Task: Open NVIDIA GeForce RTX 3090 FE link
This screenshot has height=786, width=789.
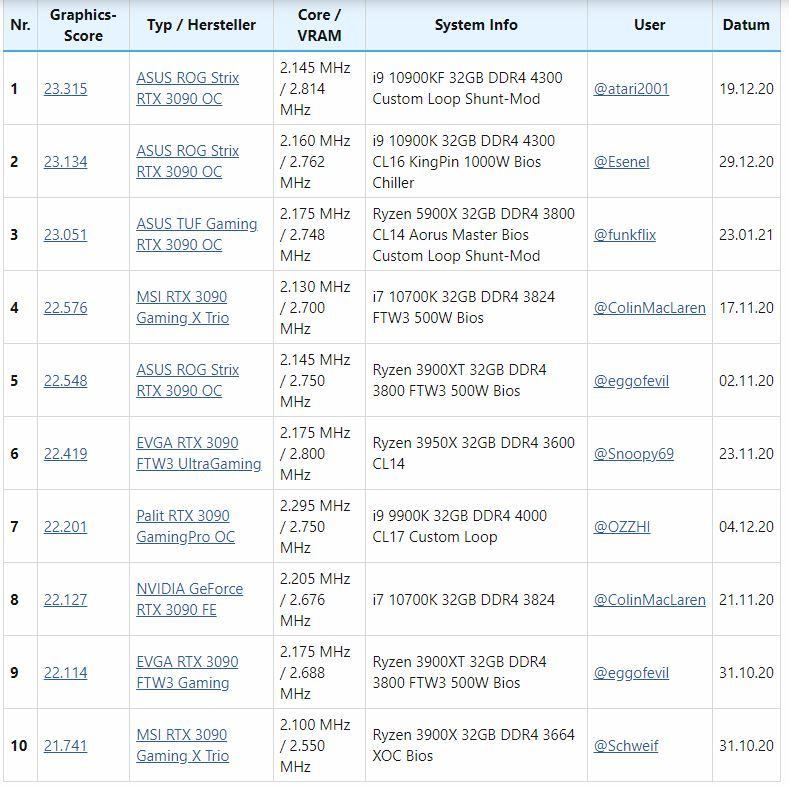Action: [x=190, y=599]
